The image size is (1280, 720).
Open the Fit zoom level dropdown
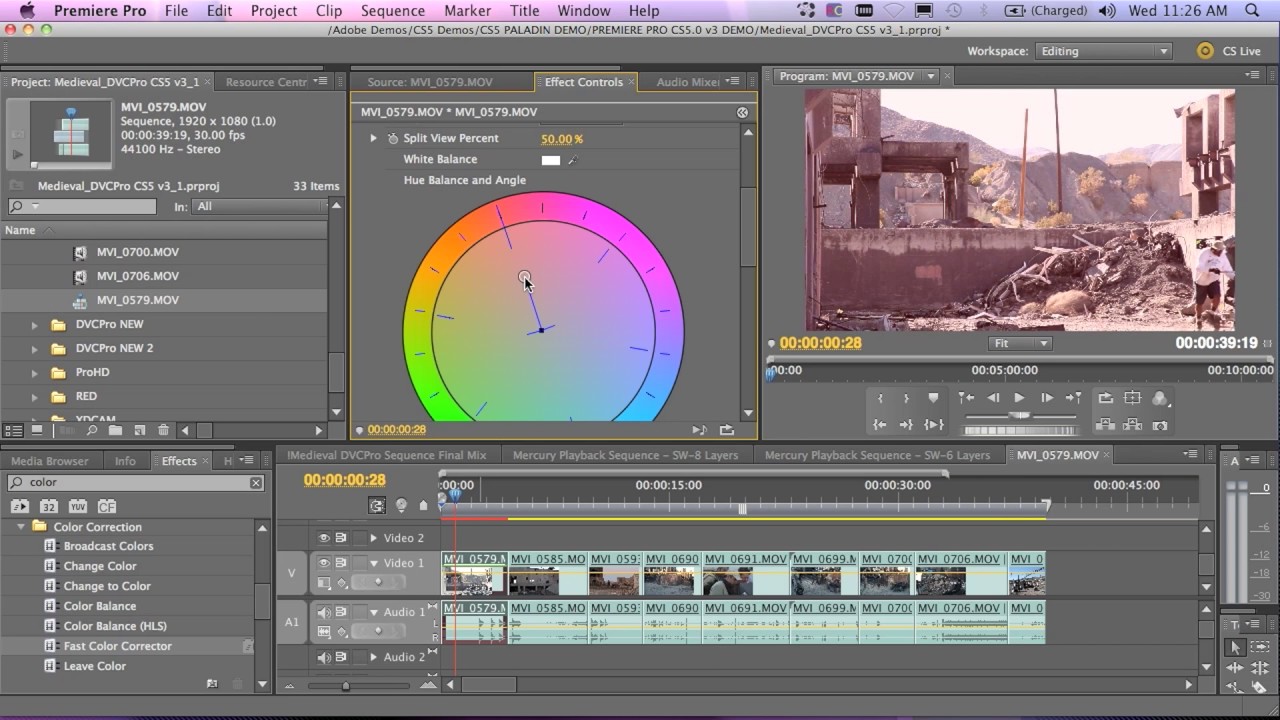pos(1020,343)
